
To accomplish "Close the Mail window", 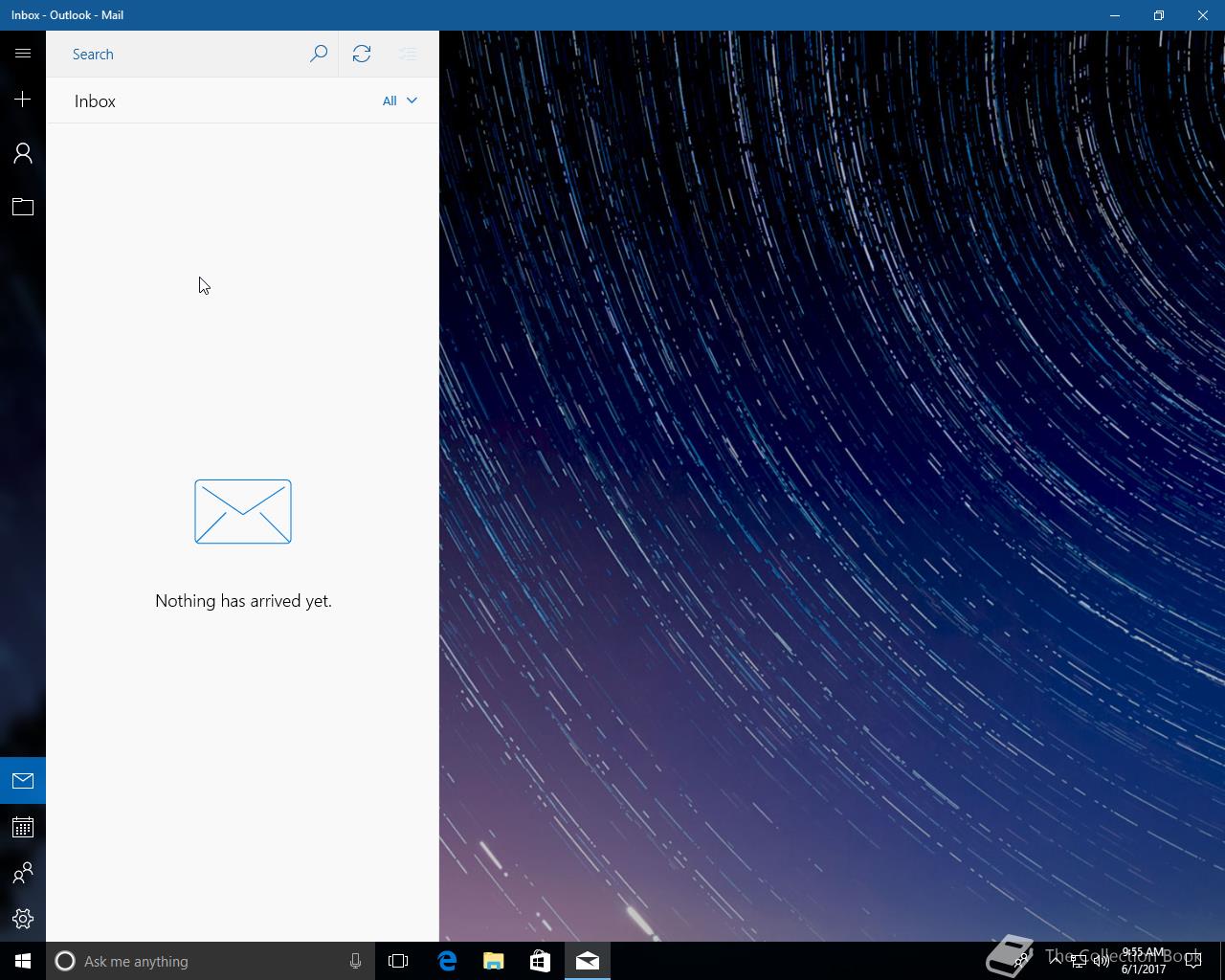I will pos(1203,15).
